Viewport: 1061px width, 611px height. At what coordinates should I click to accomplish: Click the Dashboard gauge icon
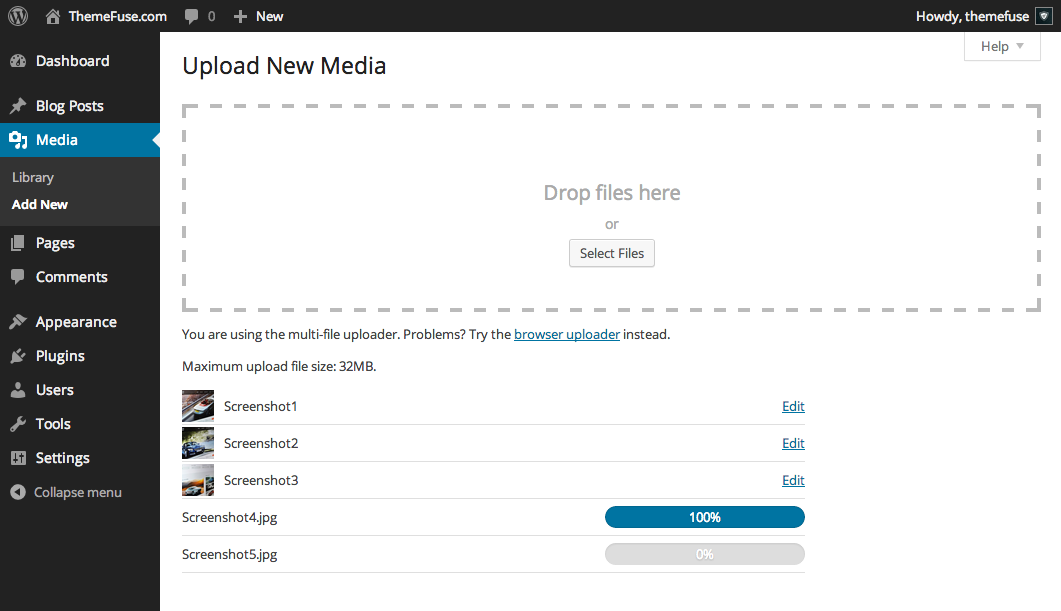point(18,61)
